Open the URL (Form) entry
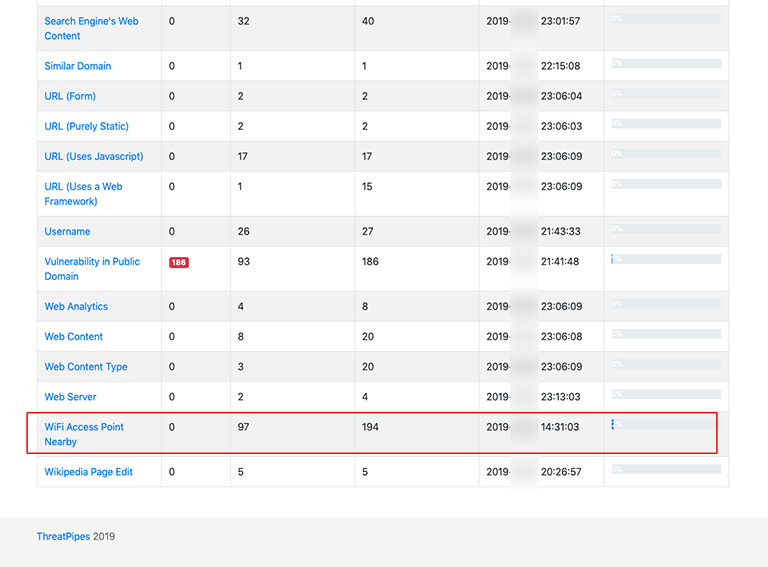Viewport: 768px width, 567px height. pos(72,96)
